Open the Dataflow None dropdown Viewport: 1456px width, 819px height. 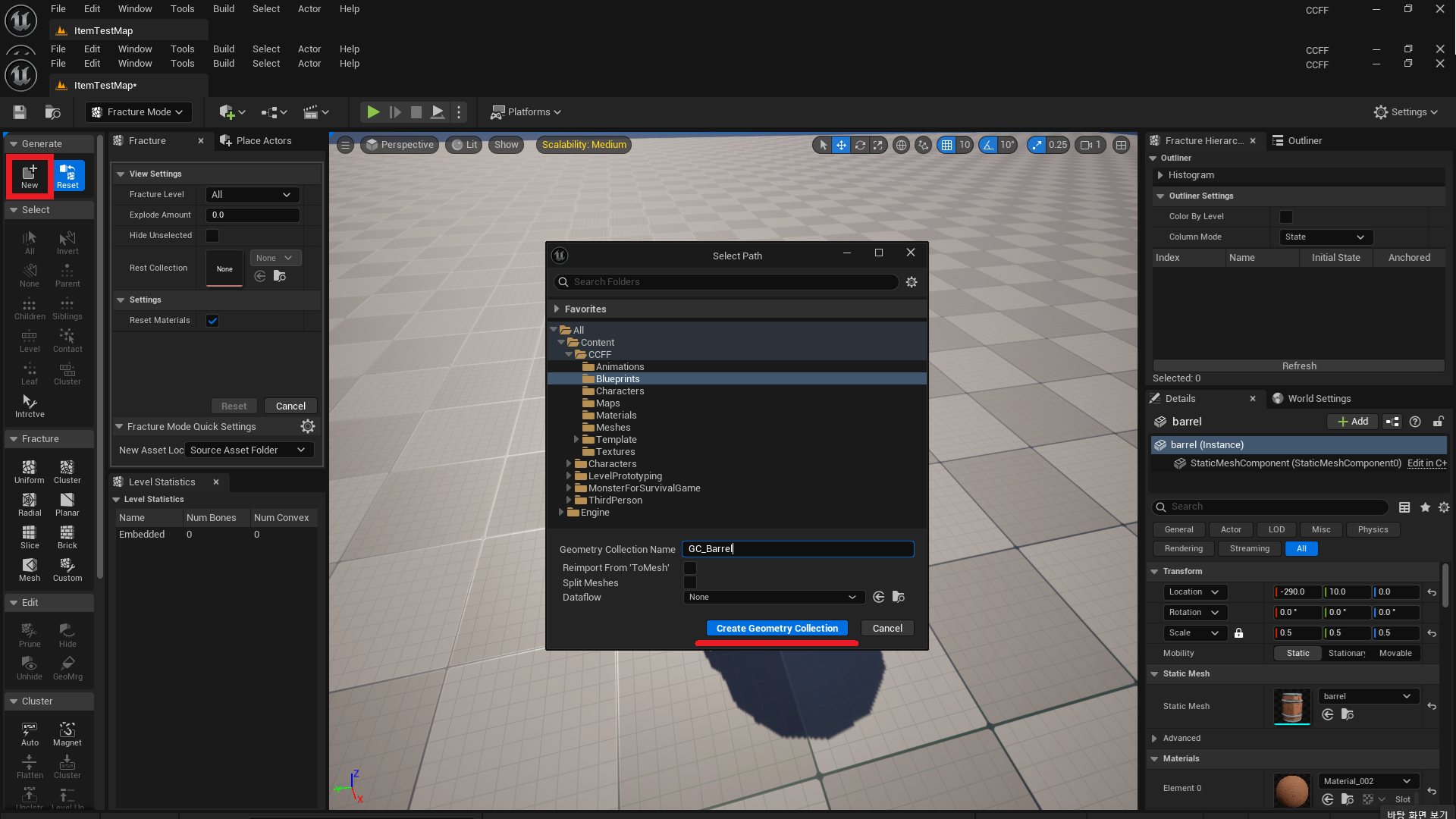[x=772, y=598]
